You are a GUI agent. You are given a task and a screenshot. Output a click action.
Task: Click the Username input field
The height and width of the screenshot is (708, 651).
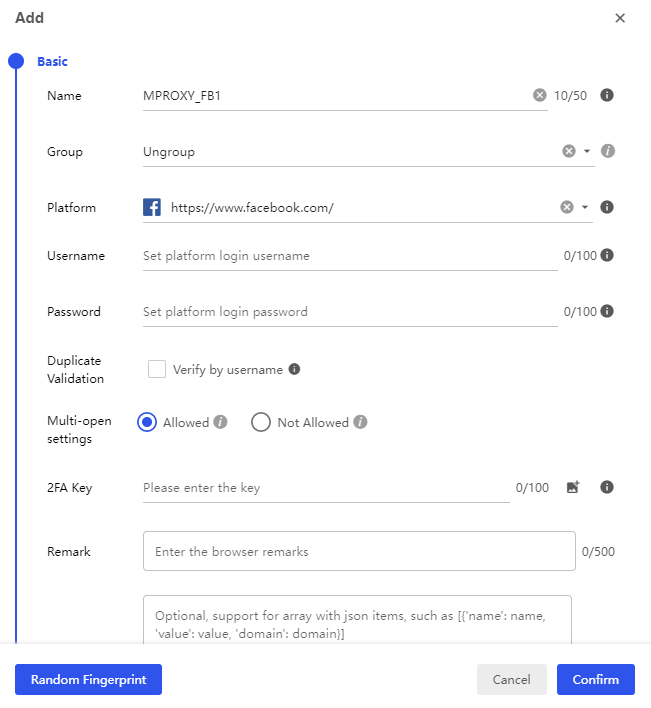350,256
